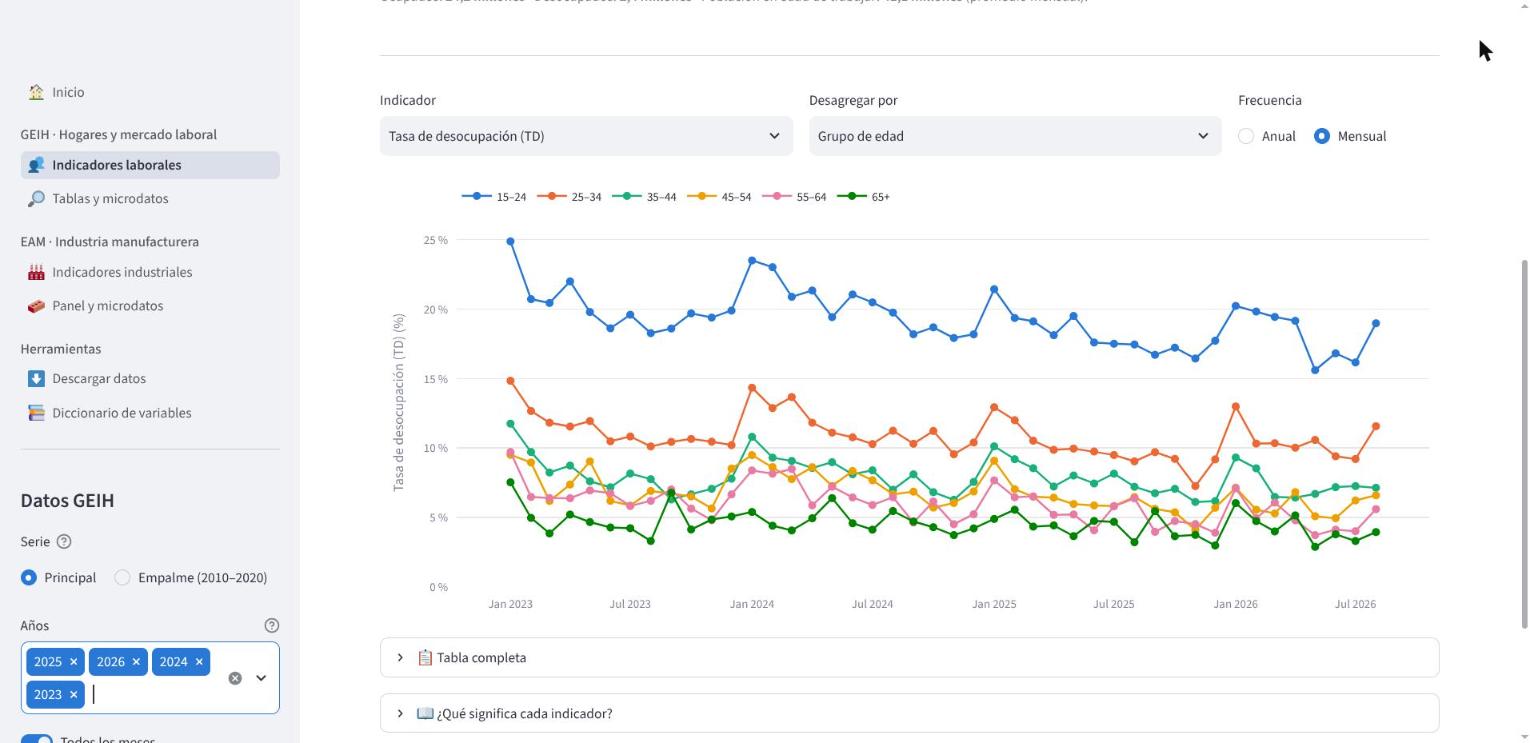Screen dimensions: 1530x743
Task: Open the Diccionario de variables page
Action: click(150, 413)
